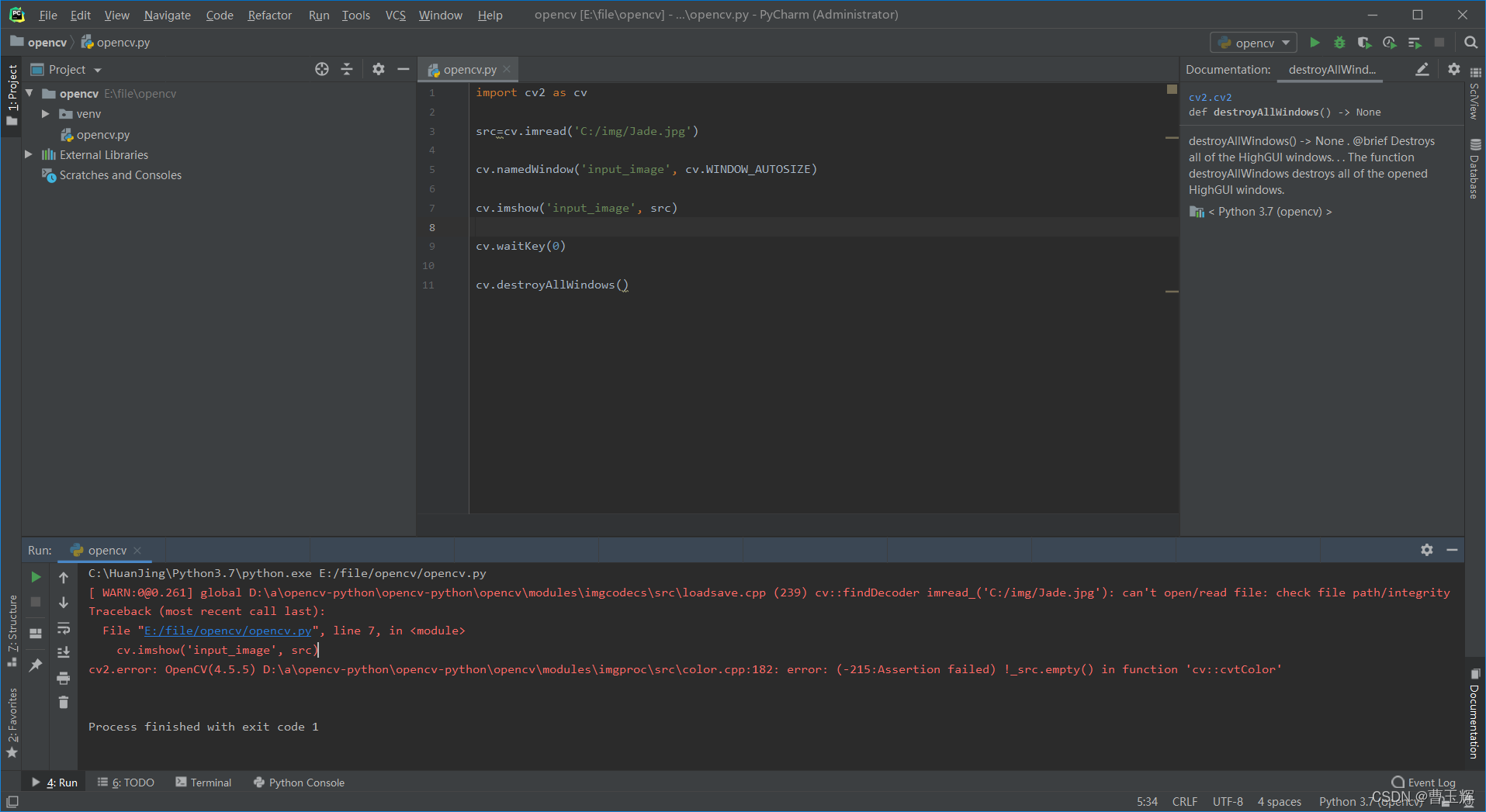Select opencv.py in project tree
The width and height of the screenshot is (1486, 812).
[x=102, y=135]
